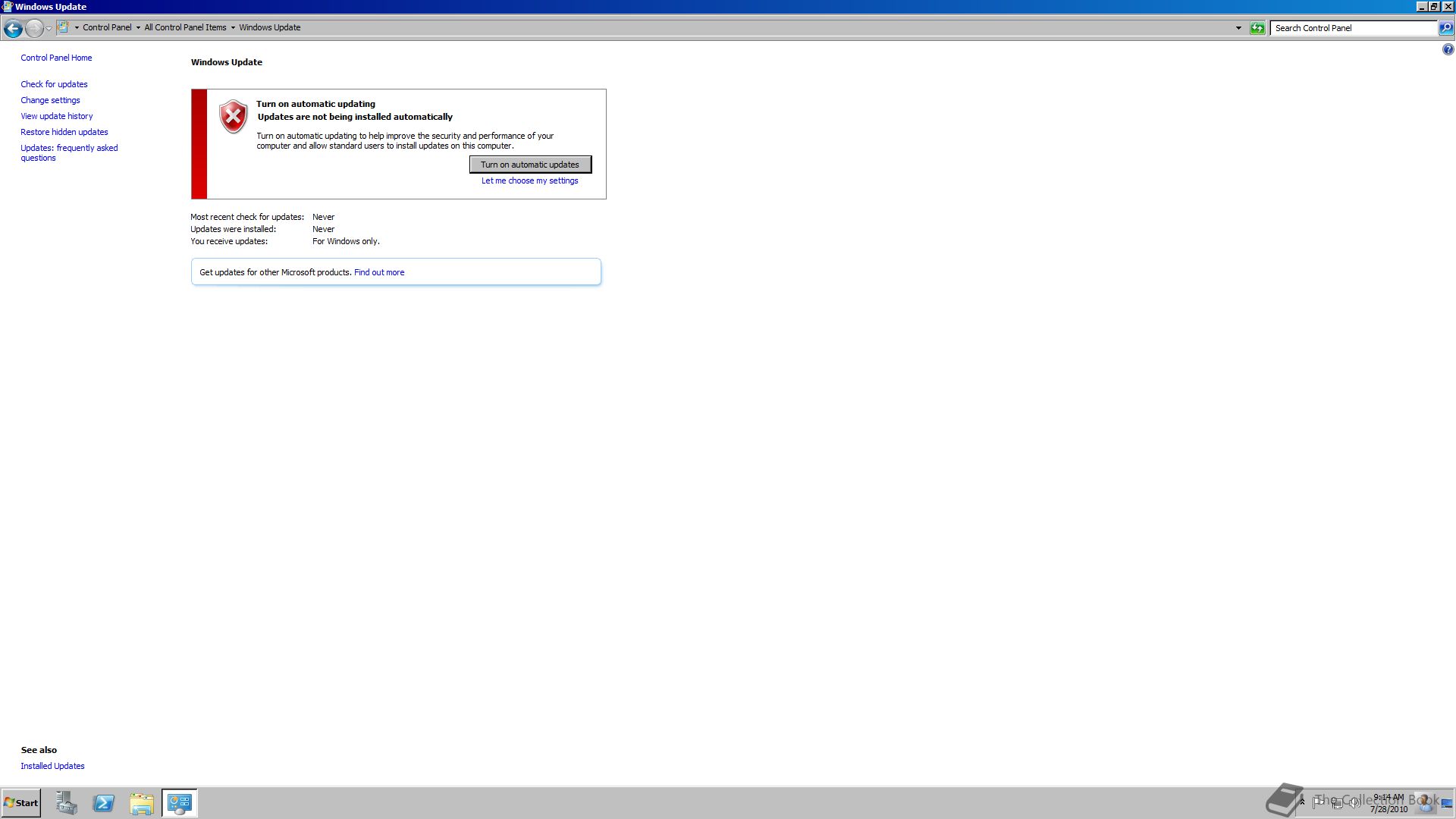Minimize the Windows Update window
This screenshot has height=819, width=1456.
pyautogui.click(x=1421, y=6)
